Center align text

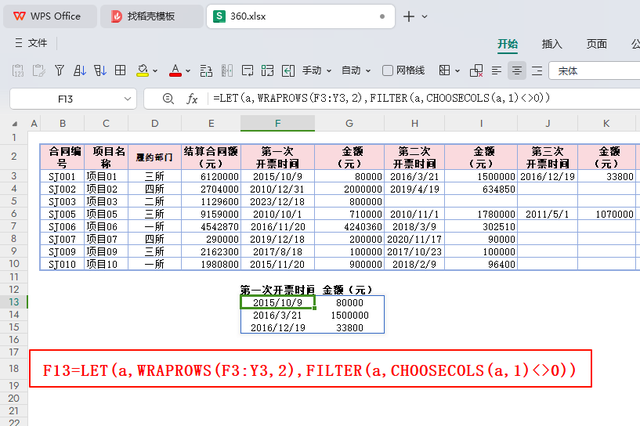pos(517,71)
